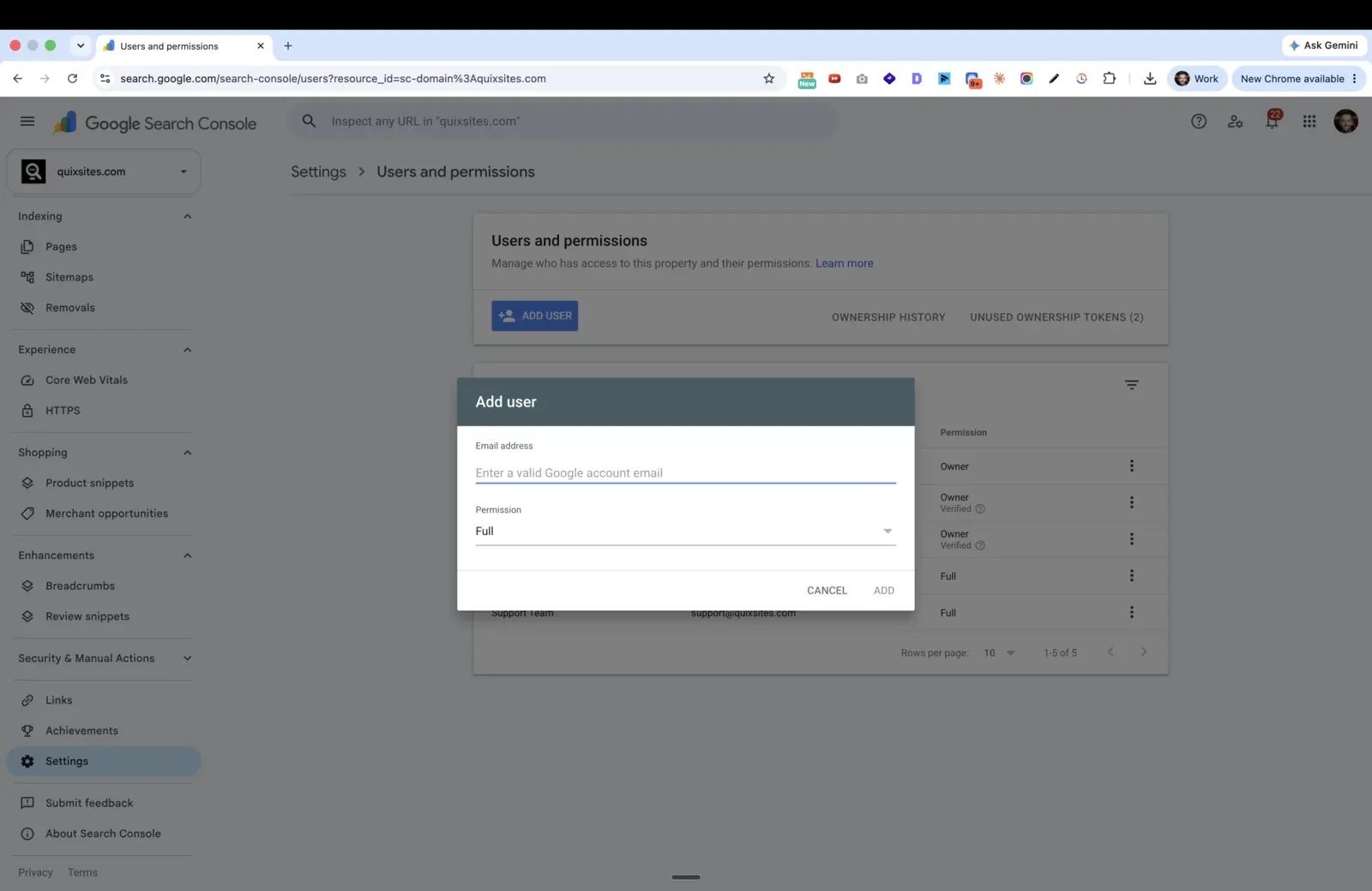The image size is (1372, 891).
Task: Open the property selector quixsites.com dropdown
Action: (x=104, y=172)
